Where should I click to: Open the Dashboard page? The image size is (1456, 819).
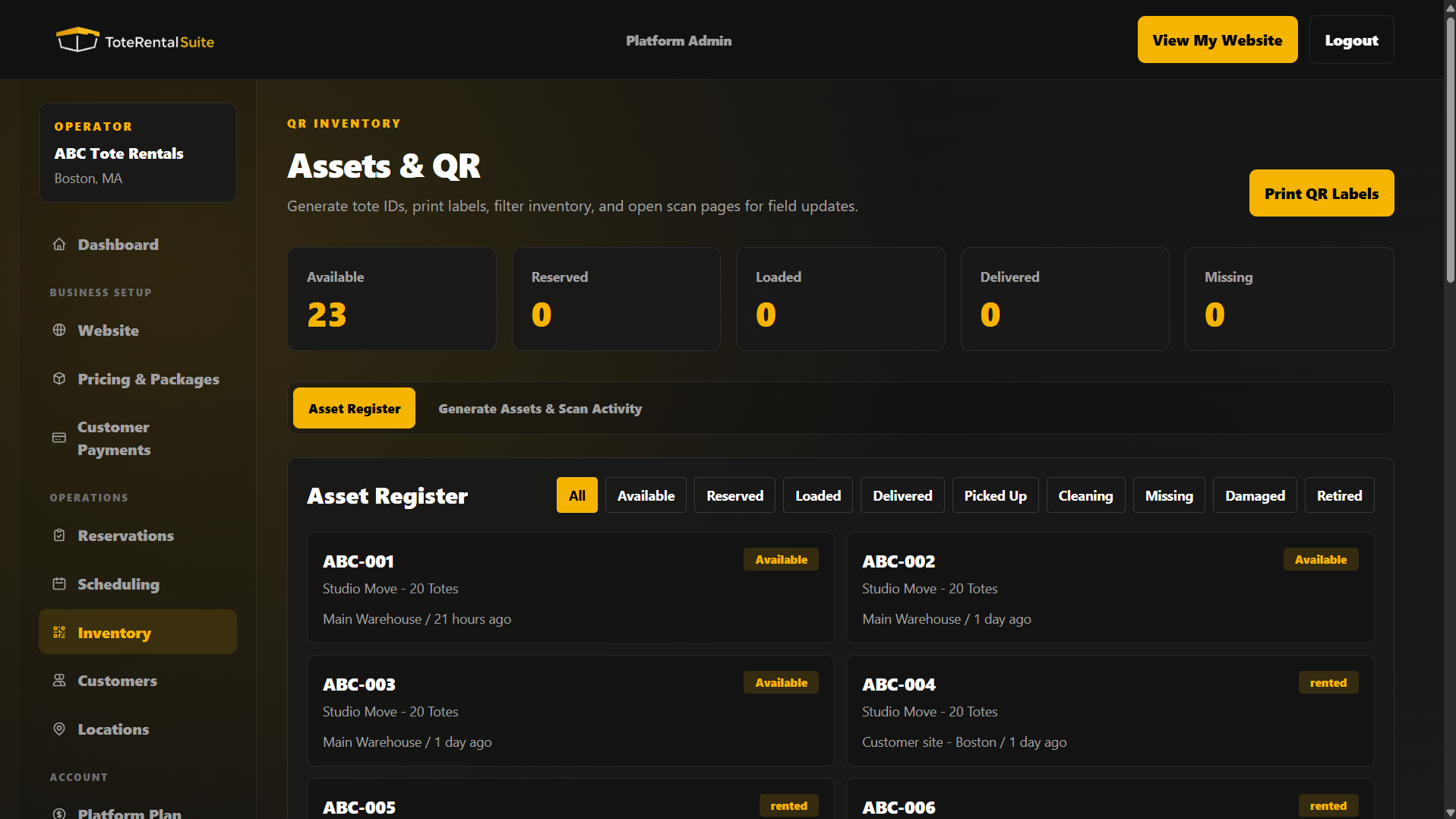coord(137,245)
